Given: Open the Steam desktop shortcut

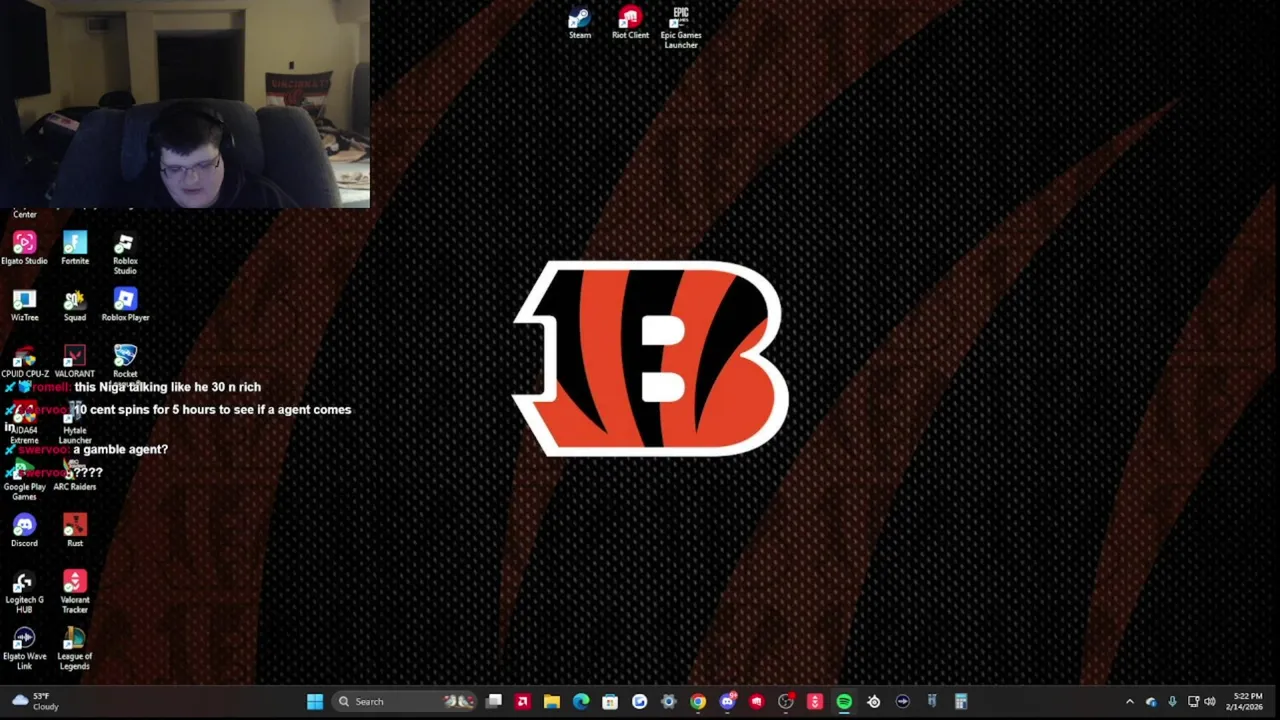Looking at the screenshot, I should [580, 23].
